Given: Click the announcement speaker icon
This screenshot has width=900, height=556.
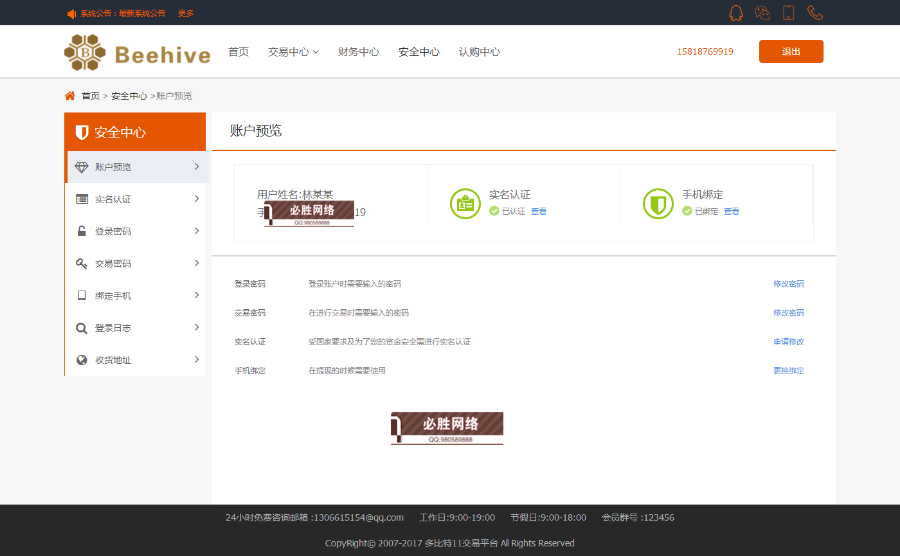Looking at the screenshot, I should tap(71, 13).
